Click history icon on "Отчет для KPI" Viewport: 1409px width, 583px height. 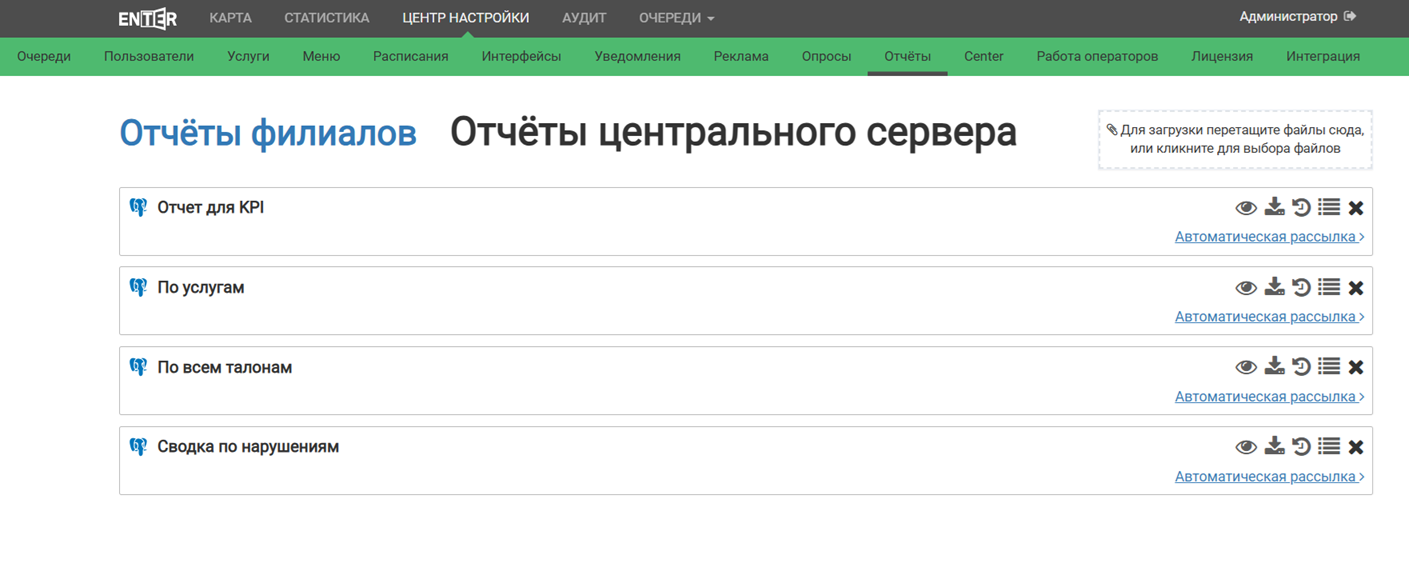point(1301,207)
